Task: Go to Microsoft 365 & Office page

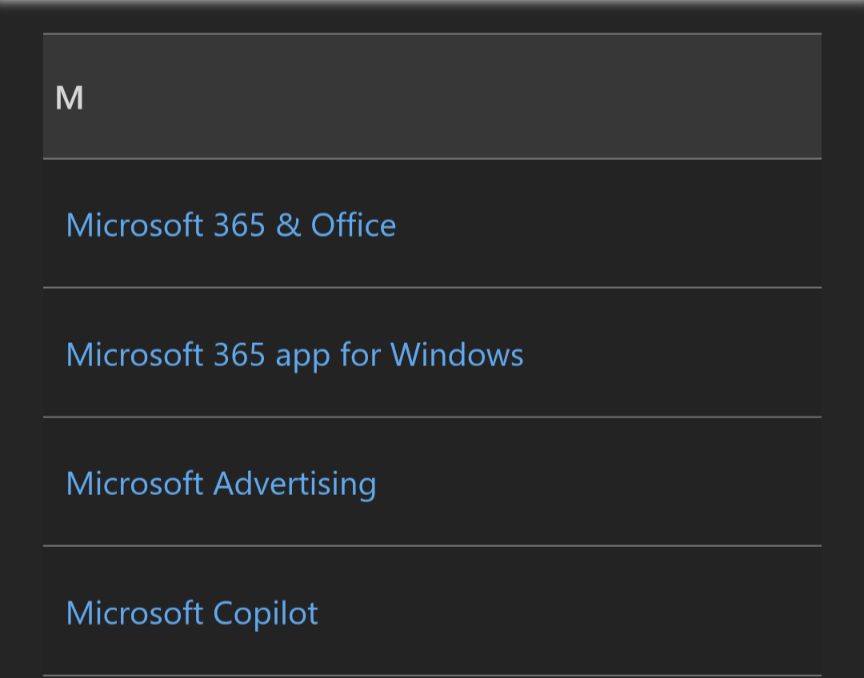Action: 231,225
